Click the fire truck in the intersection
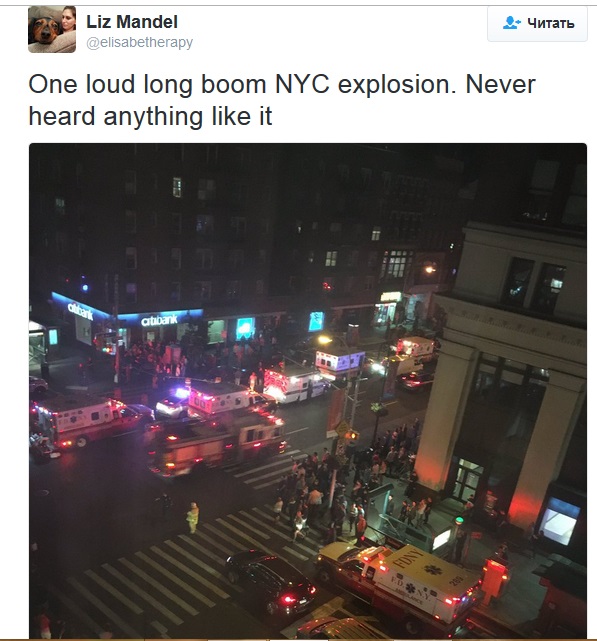 point(217,444)
